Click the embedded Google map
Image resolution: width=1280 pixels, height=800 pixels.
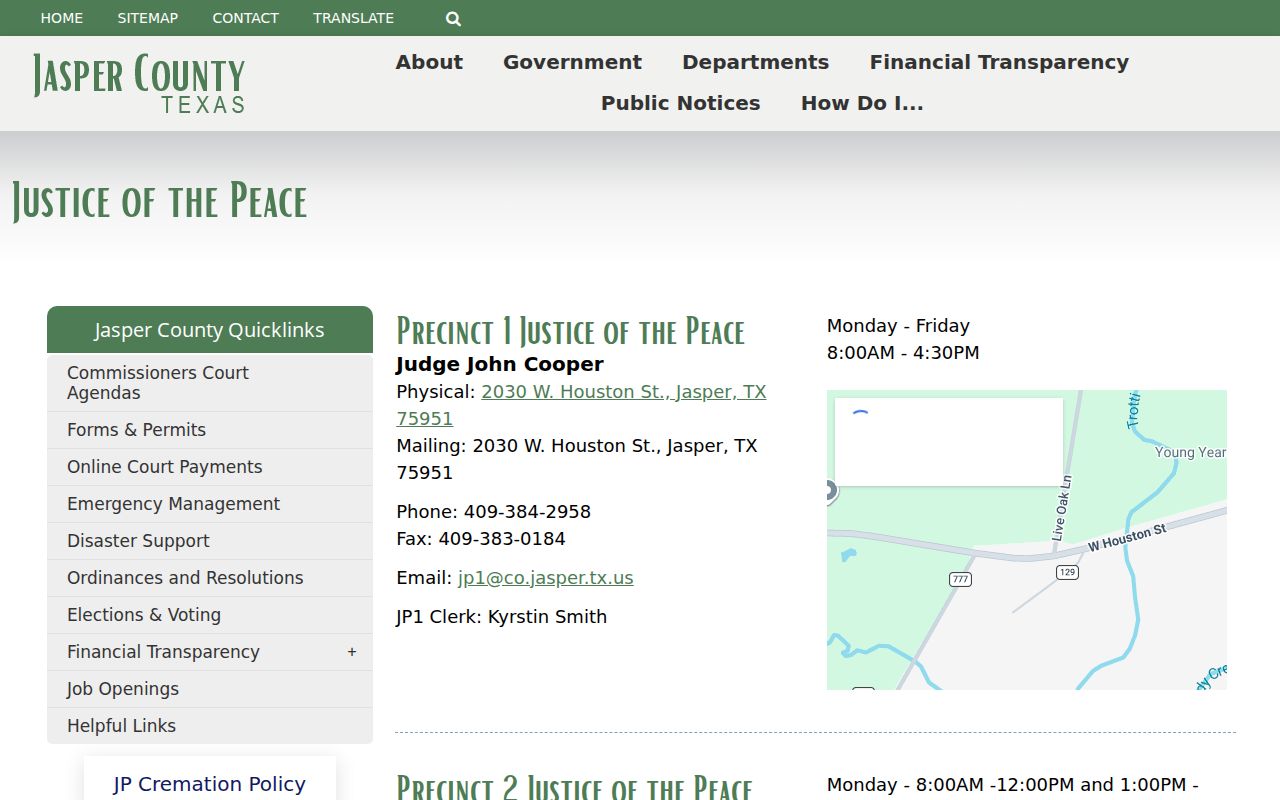pyautogui.click(x=1027, y=540)
